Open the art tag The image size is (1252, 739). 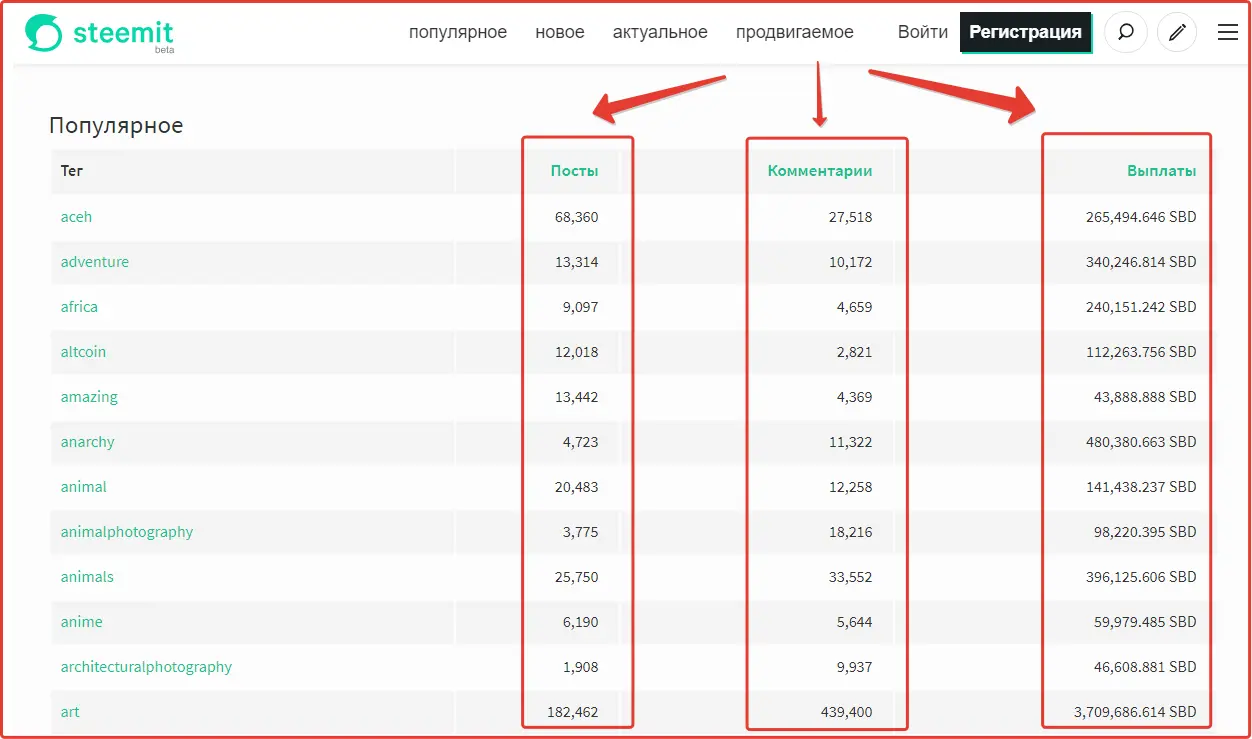pyautogui.click(x=70, y=711)
